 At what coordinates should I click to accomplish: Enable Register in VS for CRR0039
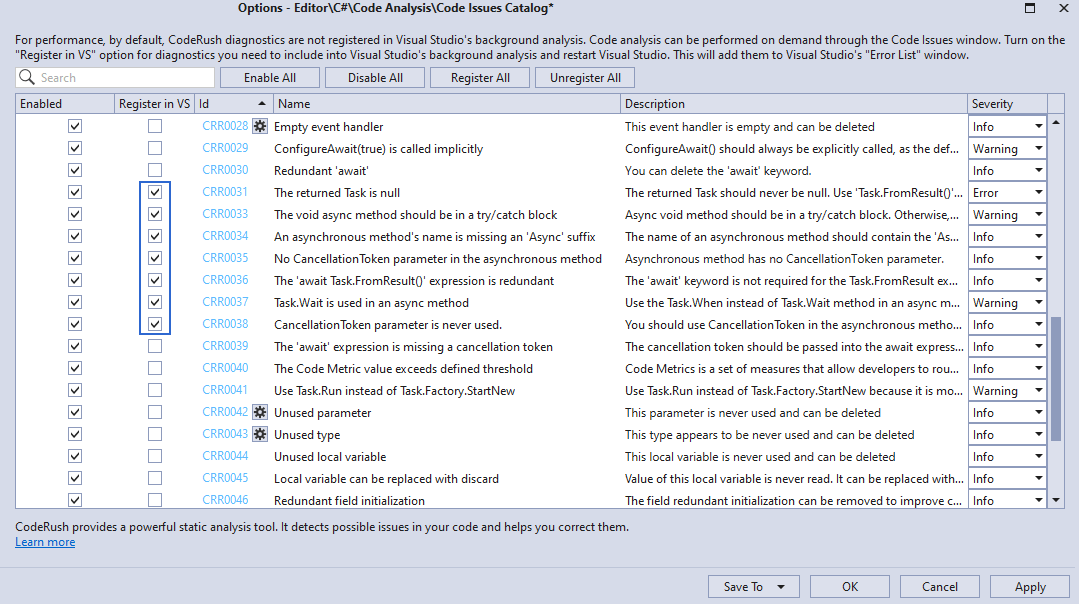click(155, 346)
